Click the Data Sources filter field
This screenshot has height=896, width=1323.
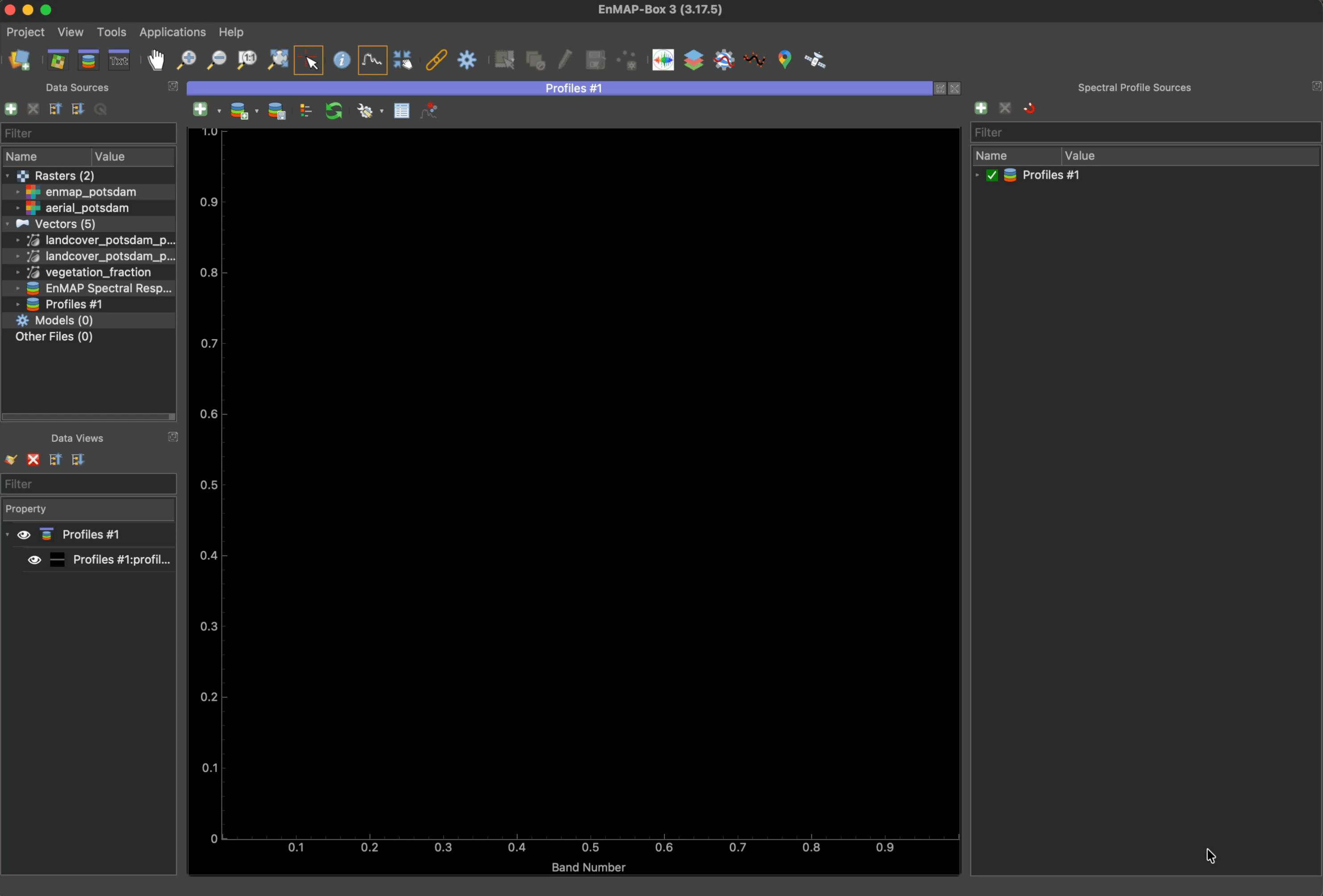(x=89, y=133)
